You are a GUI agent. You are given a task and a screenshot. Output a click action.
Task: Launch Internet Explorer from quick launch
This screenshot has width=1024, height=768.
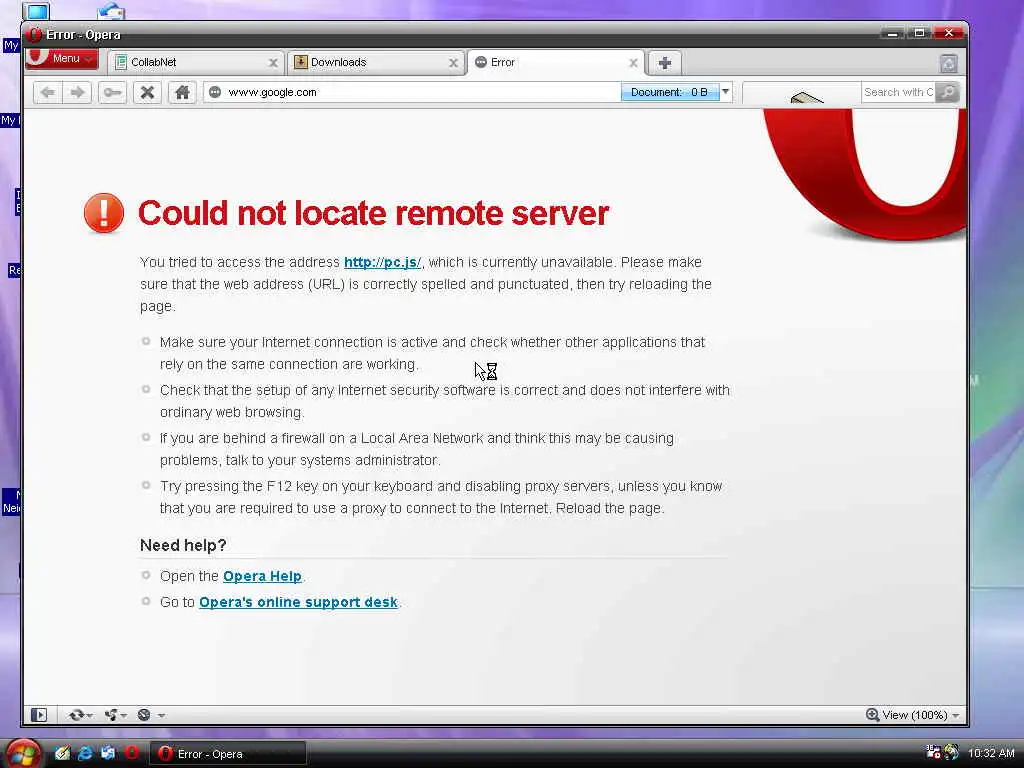pyautogui.click(x=85, y=753)
